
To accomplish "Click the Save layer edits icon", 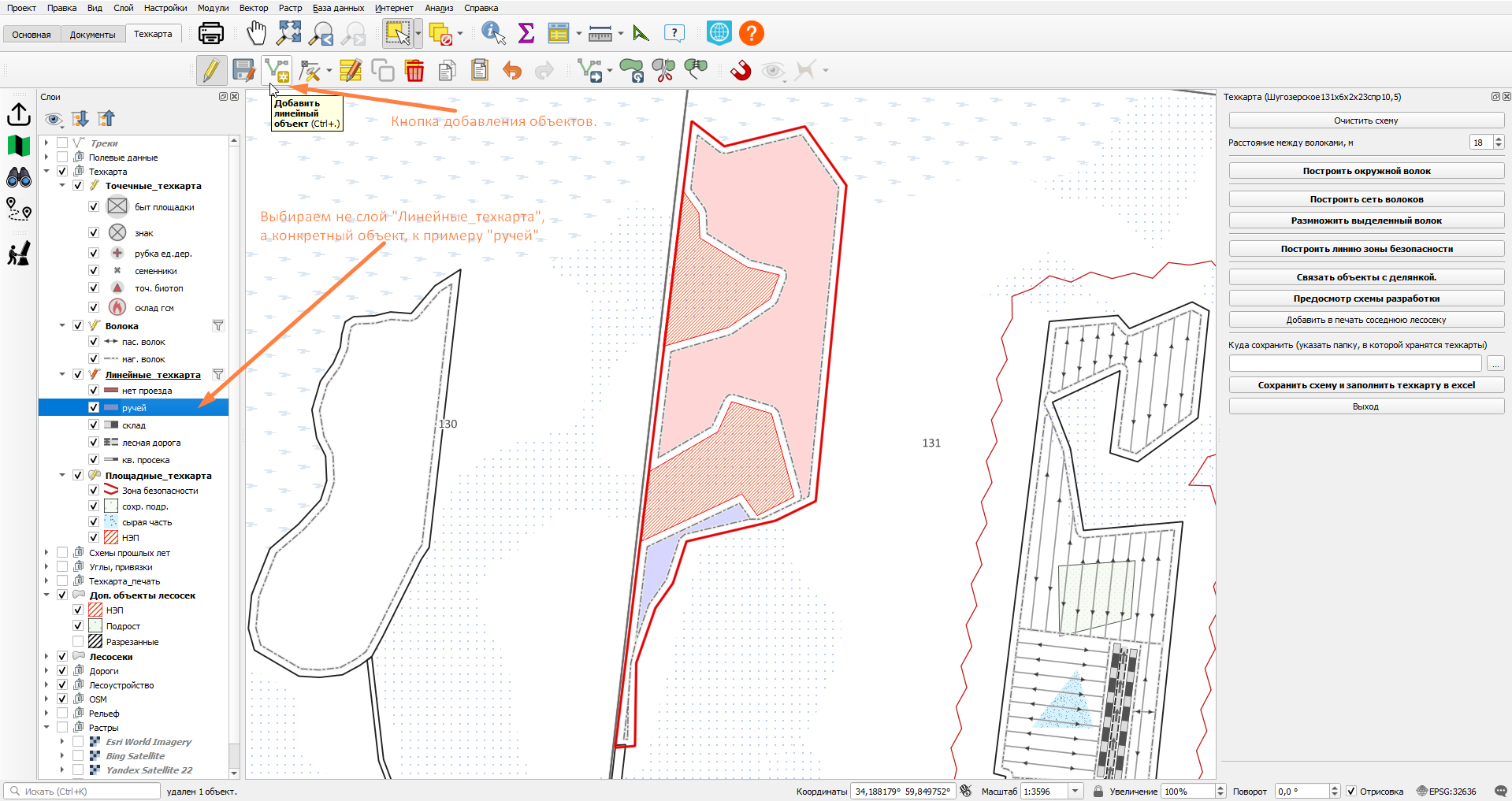I will [243, 71].
